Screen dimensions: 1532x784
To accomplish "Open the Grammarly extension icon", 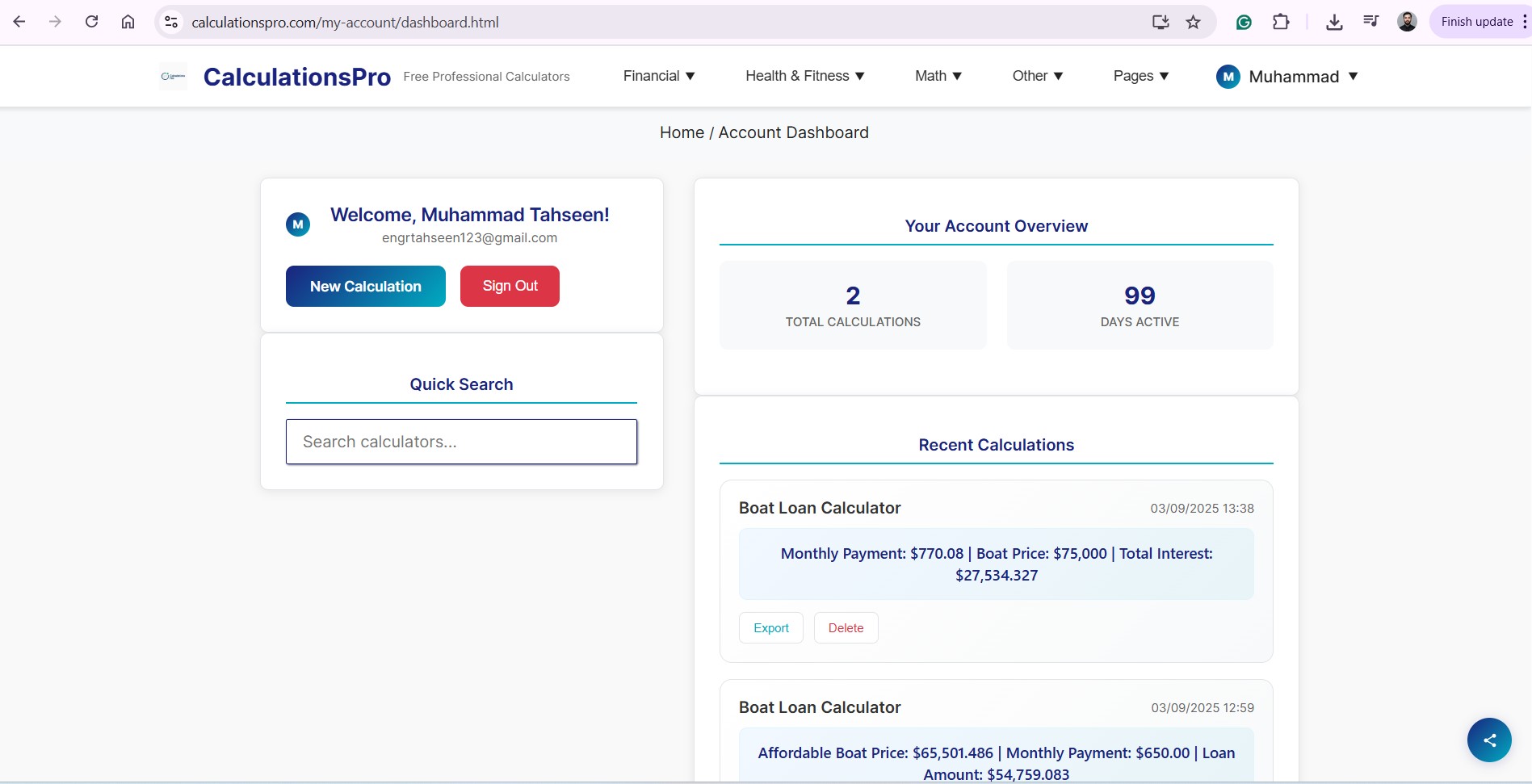I will pos(1244,23).
